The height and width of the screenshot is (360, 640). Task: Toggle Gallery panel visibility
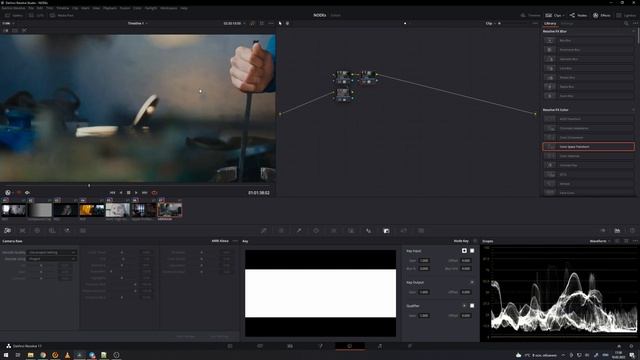14,16
